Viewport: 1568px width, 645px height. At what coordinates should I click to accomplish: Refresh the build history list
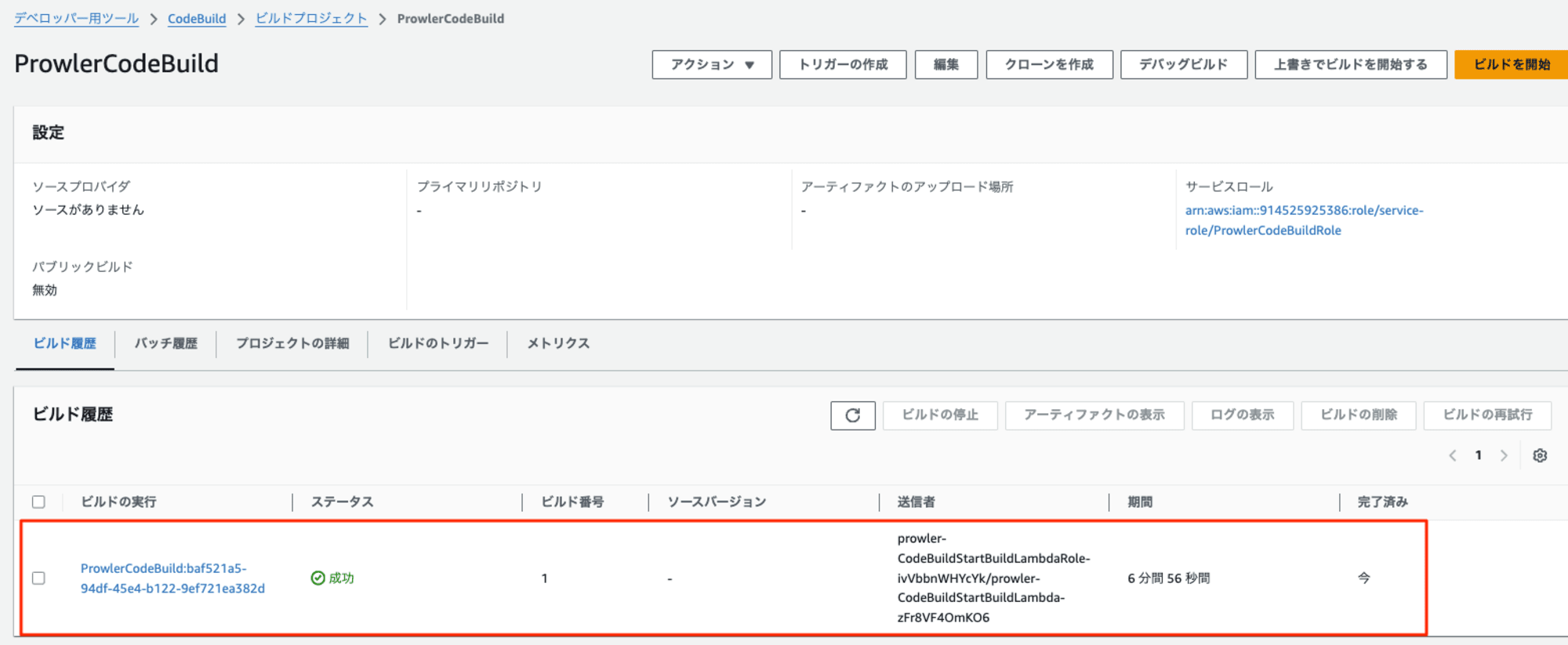click(x=853, y=415)
